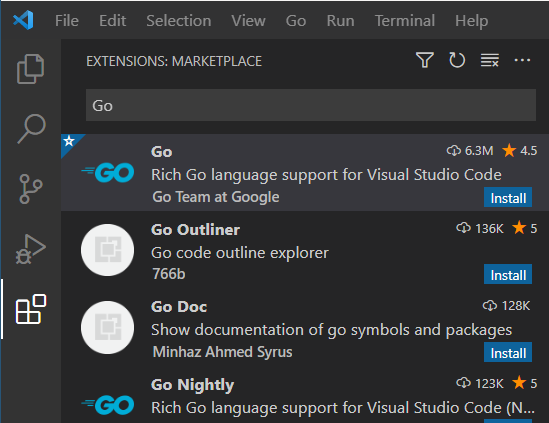Click 'Go code outline explorer' description
Viewport: 549px width, 423px height.
[x=240, y=253]
